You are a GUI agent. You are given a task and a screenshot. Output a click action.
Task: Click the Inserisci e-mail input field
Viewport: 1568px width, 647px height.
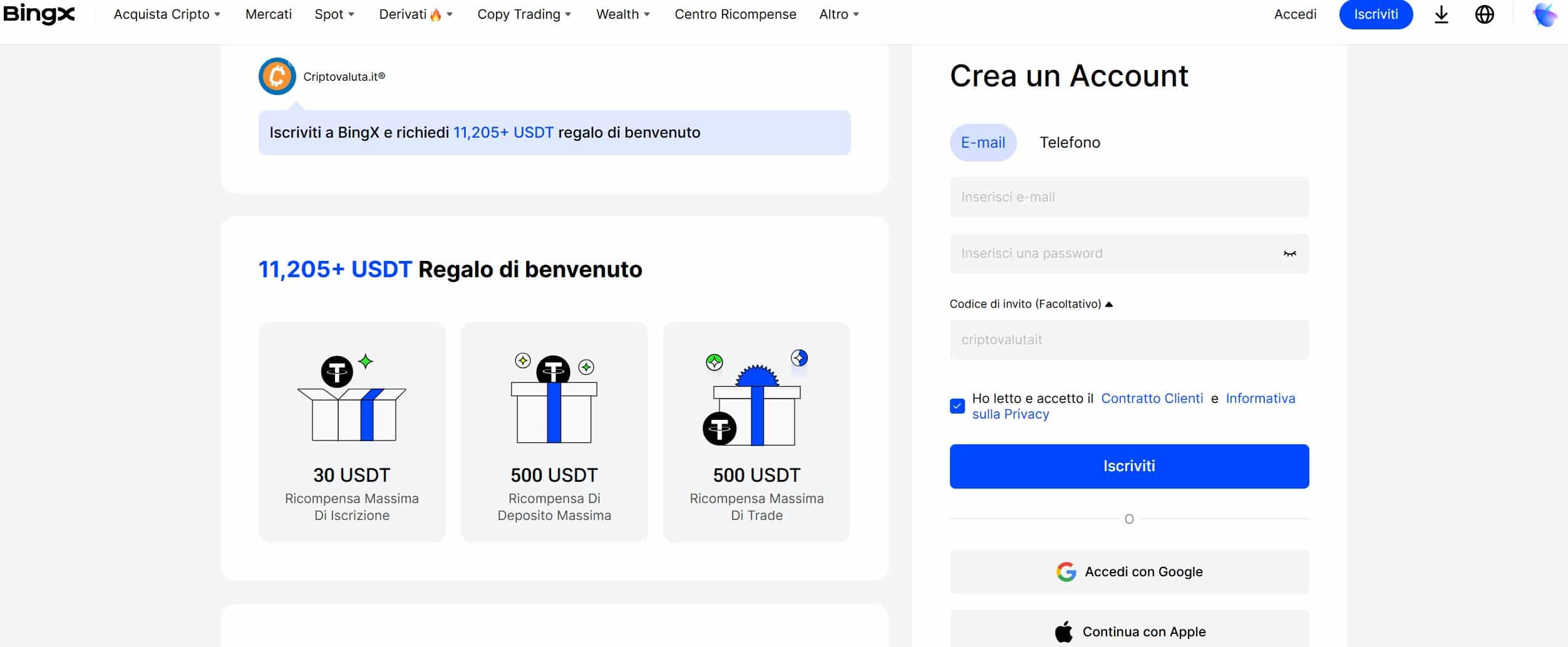[1128, 196]
